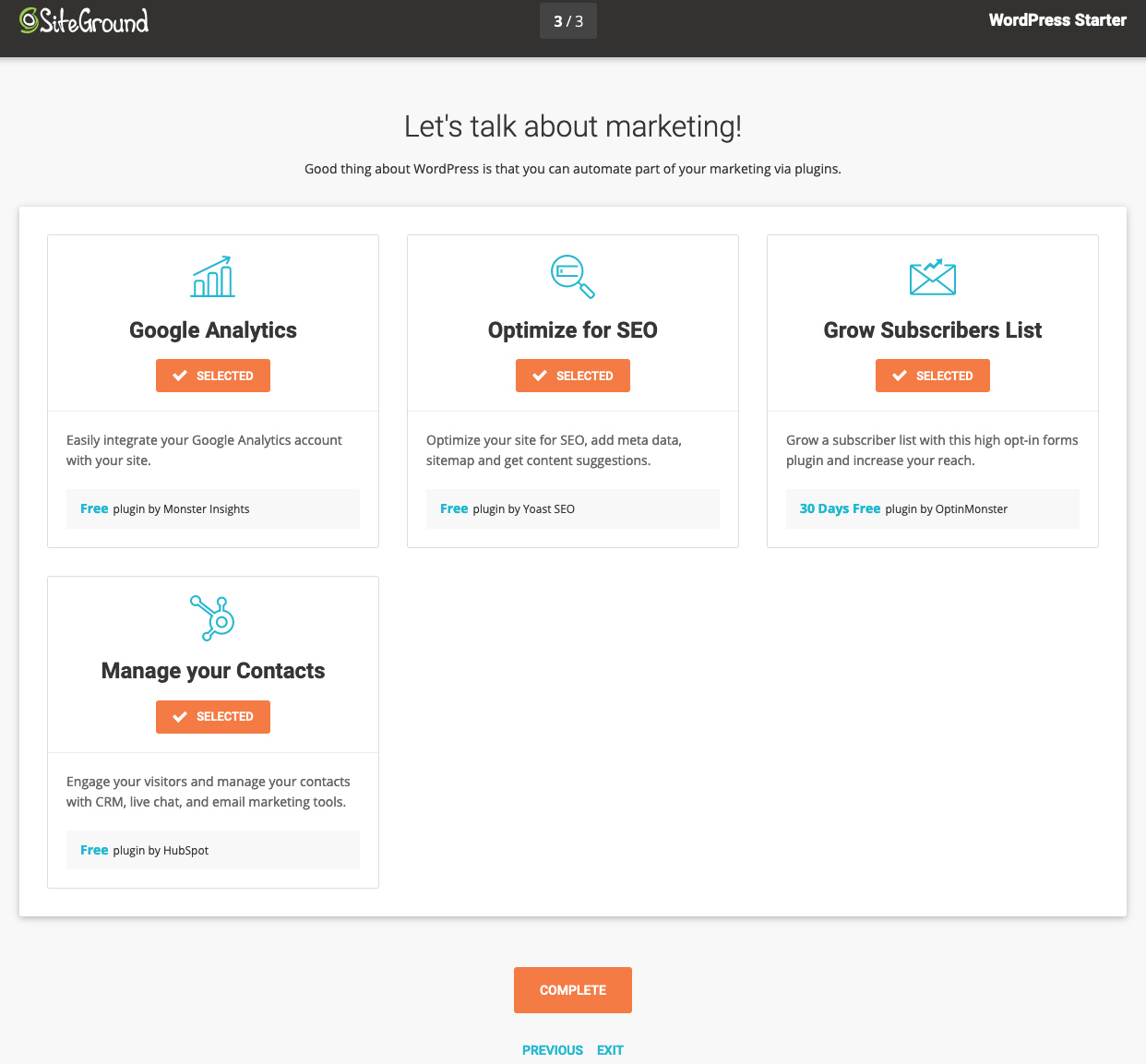
Task: Go back via the PREVIOUS link
Action: tap(553, 1050)
